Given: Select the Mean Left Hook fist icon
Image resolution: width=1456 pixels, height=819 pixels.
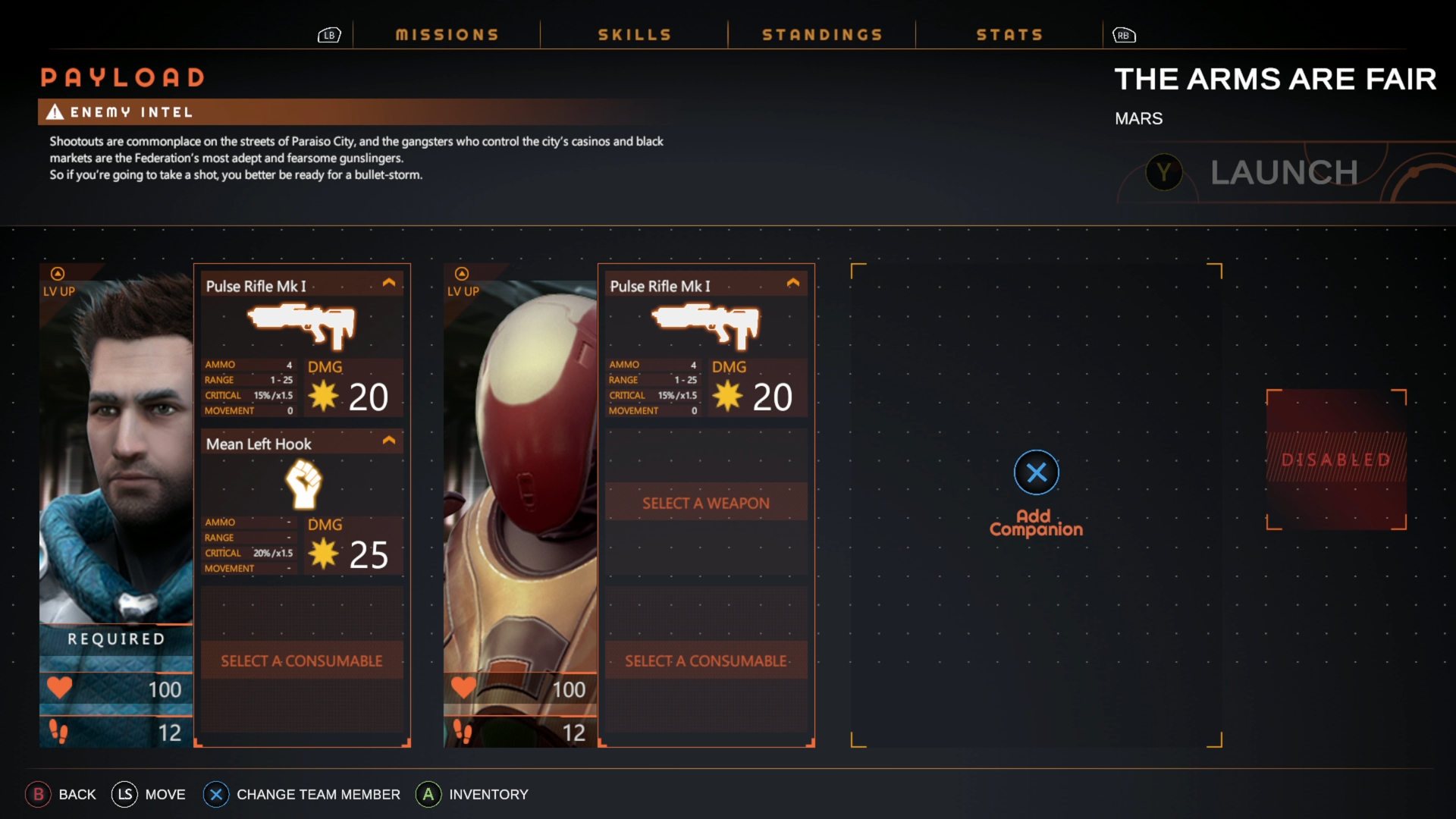Looking at the screenshot, I should 303,485.
